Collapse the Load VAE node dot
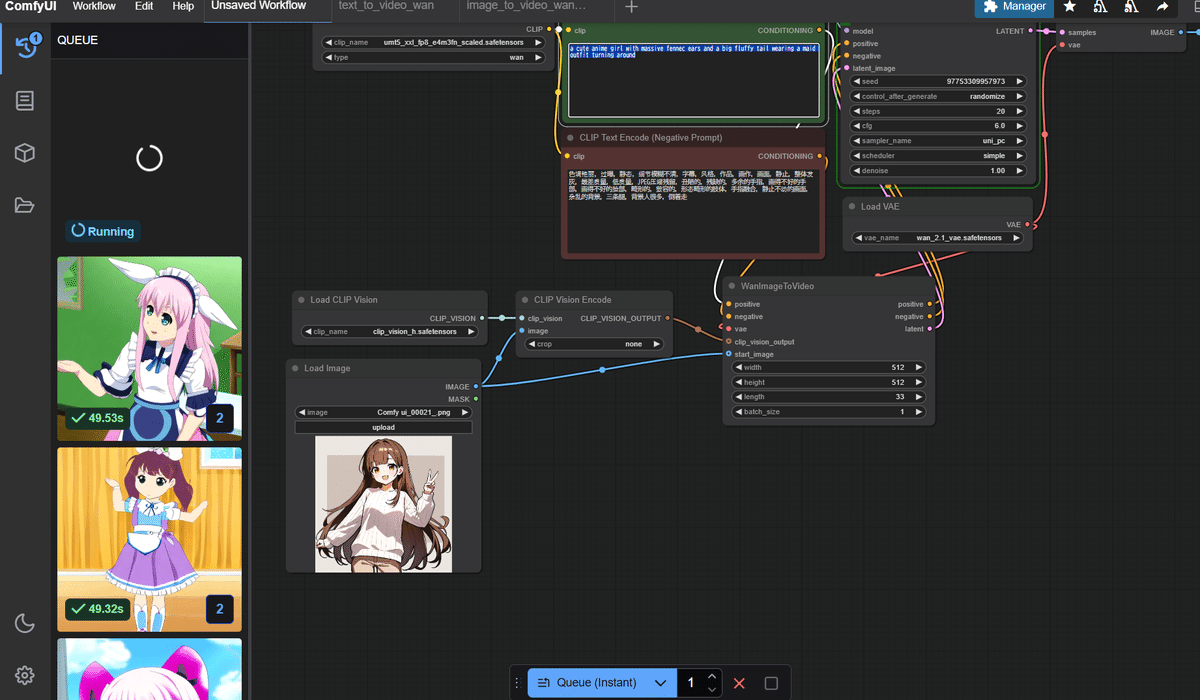 [x=851, y=206]
